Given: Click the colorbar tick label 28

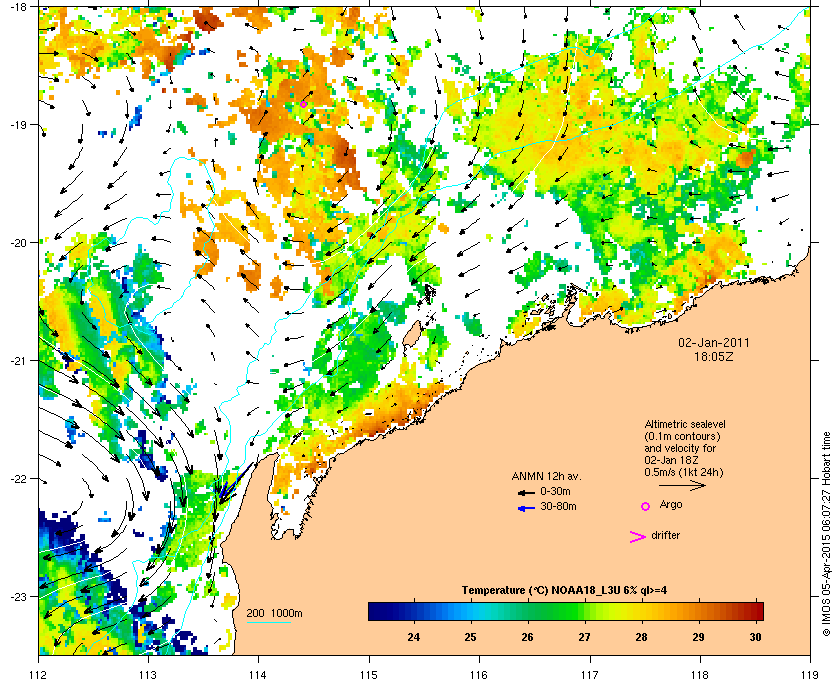Looking at the screenshot, I should tap(641, 637).
